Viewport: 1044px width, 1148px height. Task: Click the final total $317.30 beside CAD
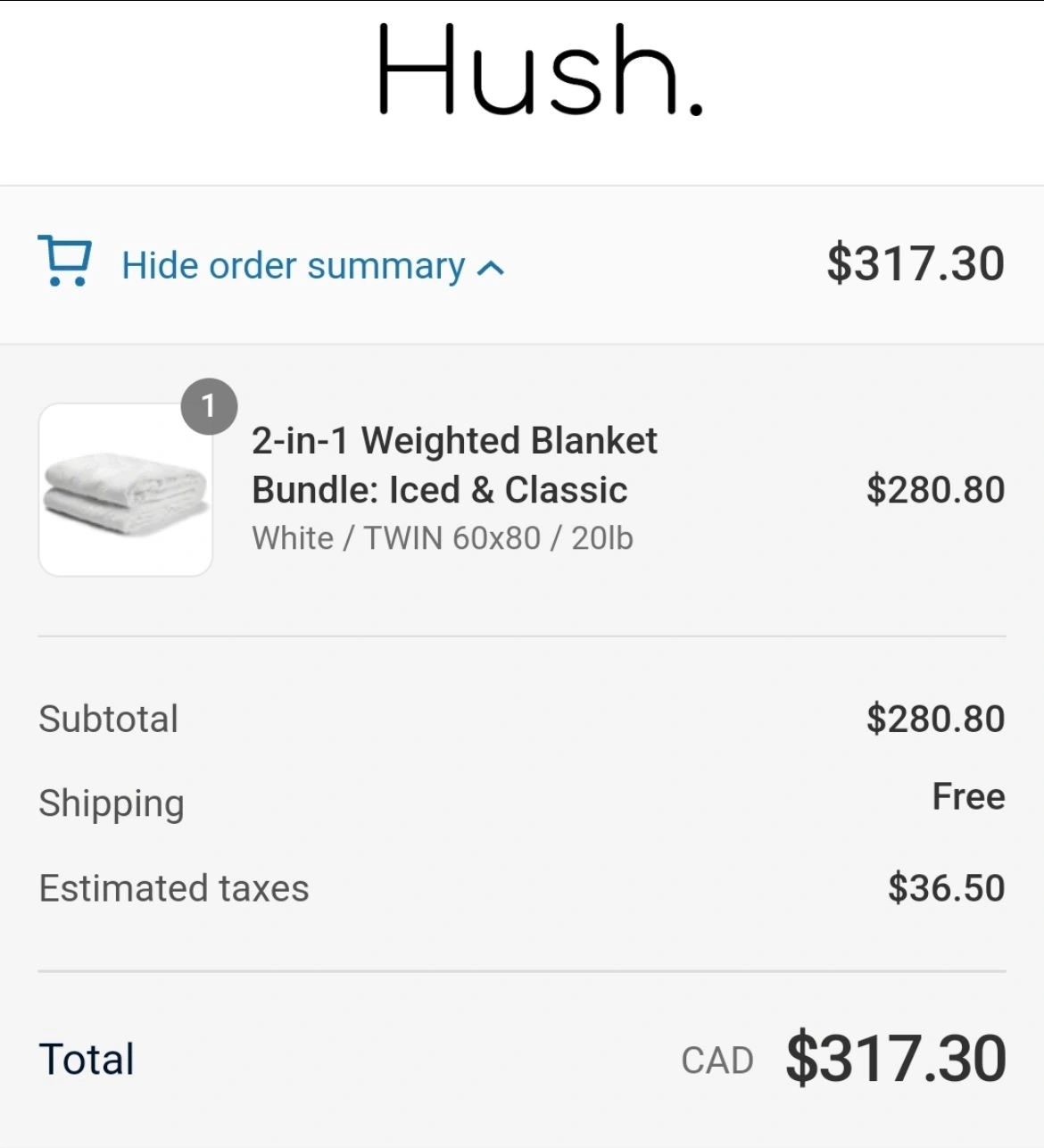[x=896, y=1059]
